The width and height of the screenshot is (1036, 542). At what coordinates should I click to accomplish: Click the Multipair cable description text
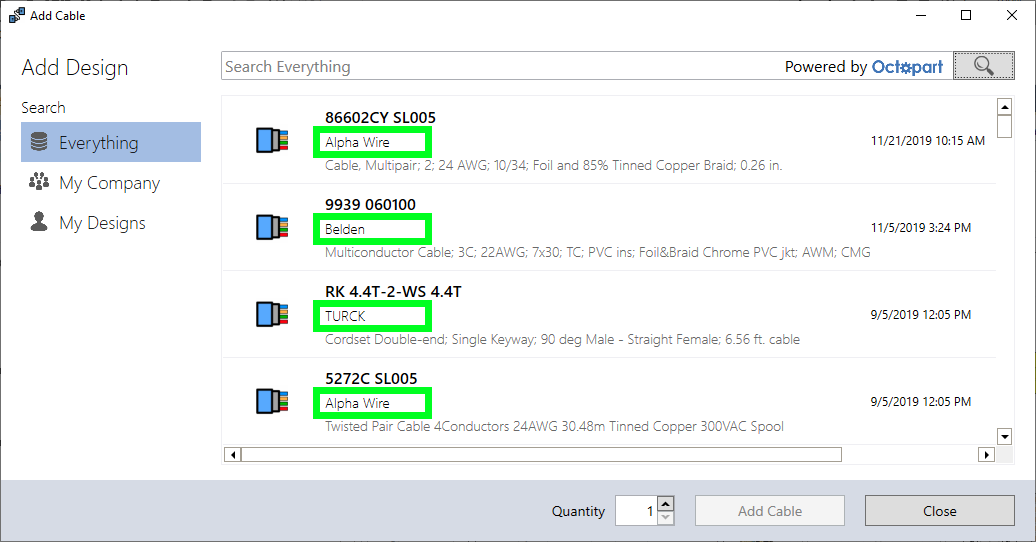pos(554,165)
